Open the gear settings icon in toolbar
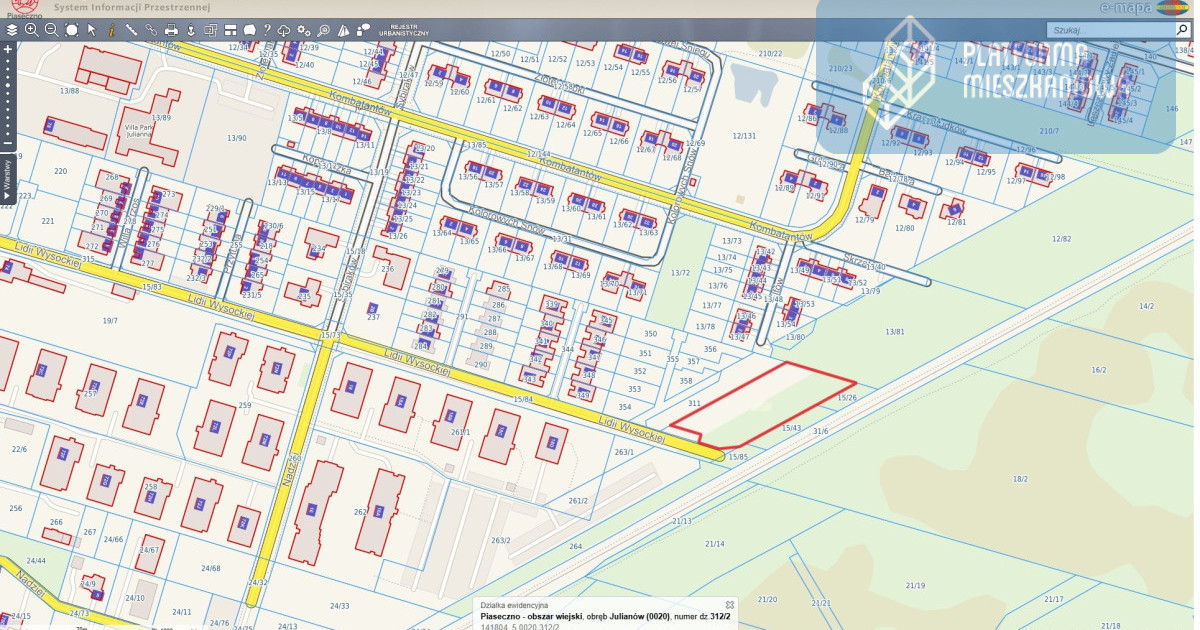The height and width of the screenshot is (630, 1200). (x=305, y=30)
